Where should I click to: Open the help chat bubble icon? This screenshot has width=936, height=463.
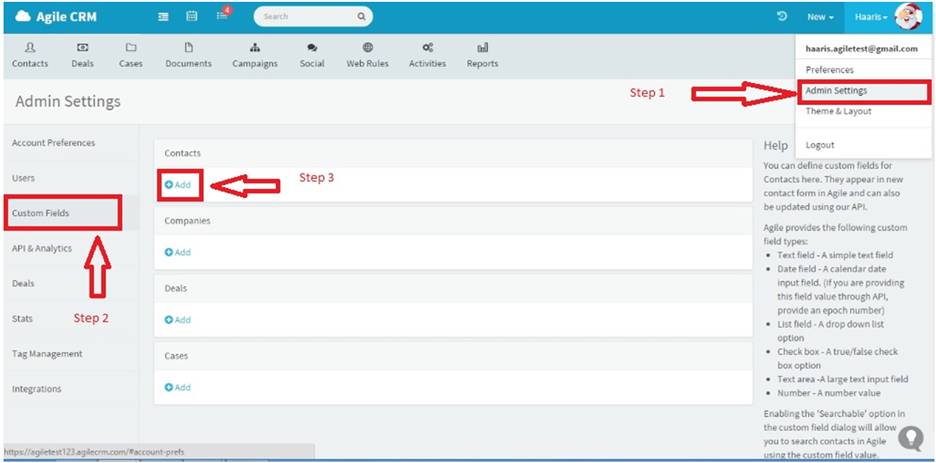[x=911, y=439]
